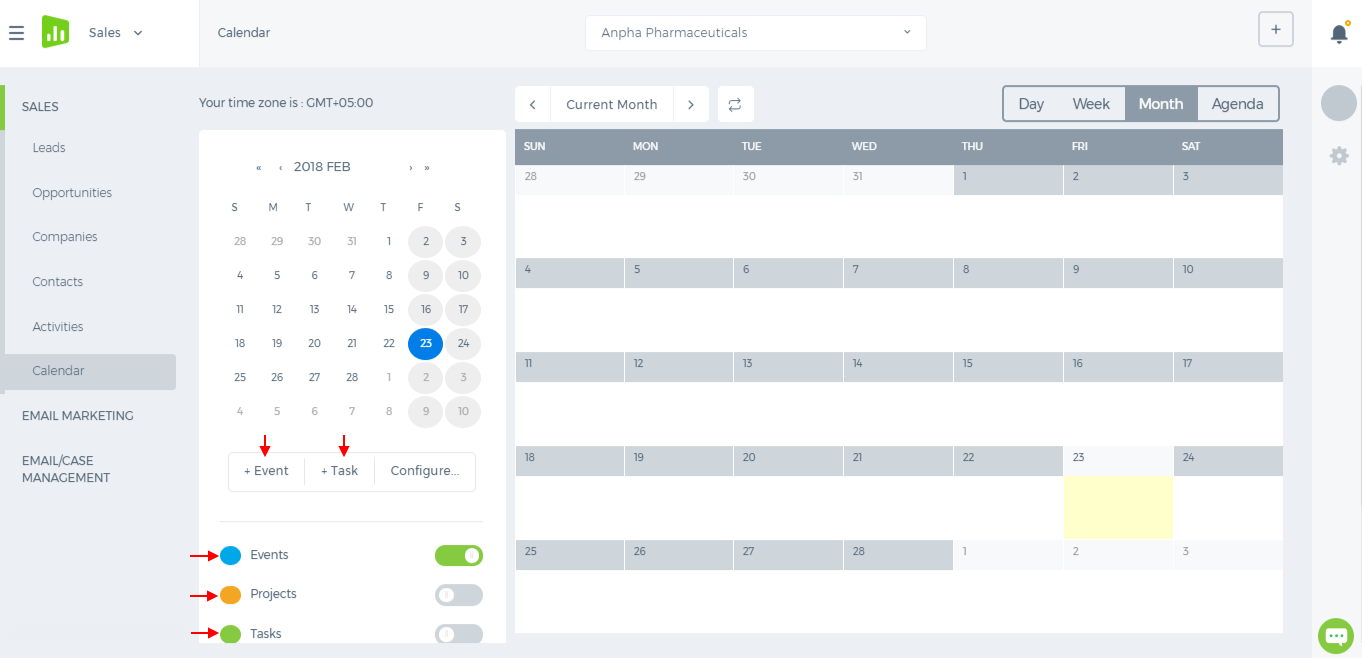This screenshot has width=1362, height=658.
Task: Open the notifications bell
Action: 1339,34
